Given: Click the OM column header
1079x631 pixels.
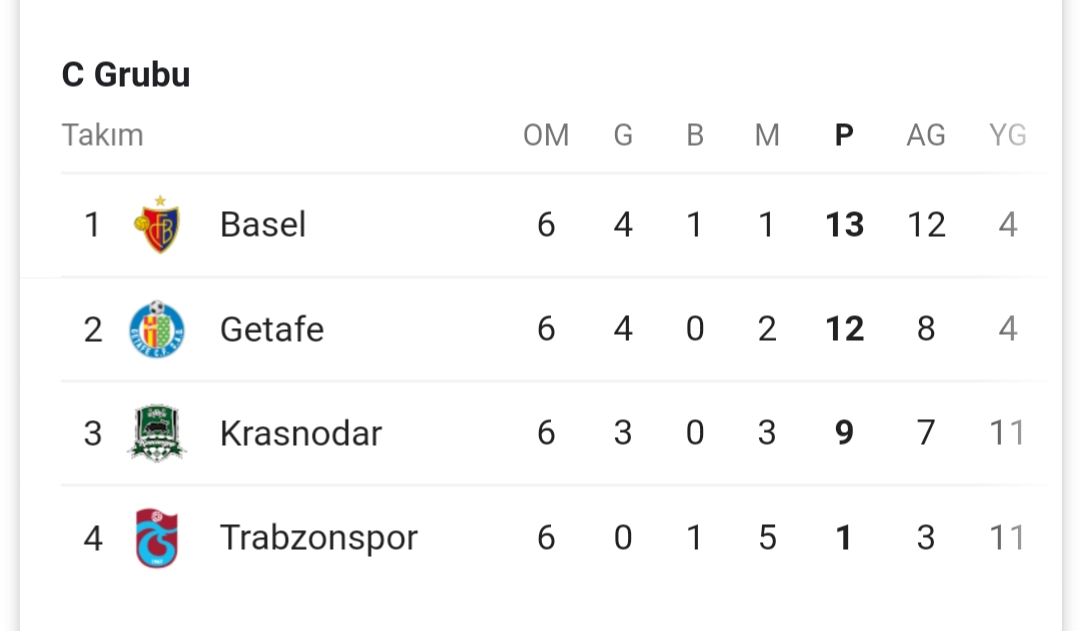Looking at the screenshot, I should [x=546, y=135].
